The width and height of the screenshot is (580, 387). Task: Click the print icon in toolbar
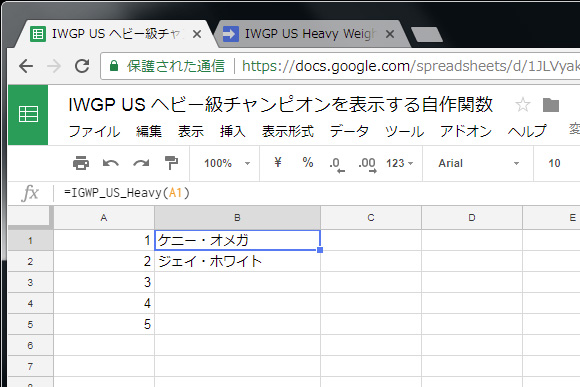point(81,163)
